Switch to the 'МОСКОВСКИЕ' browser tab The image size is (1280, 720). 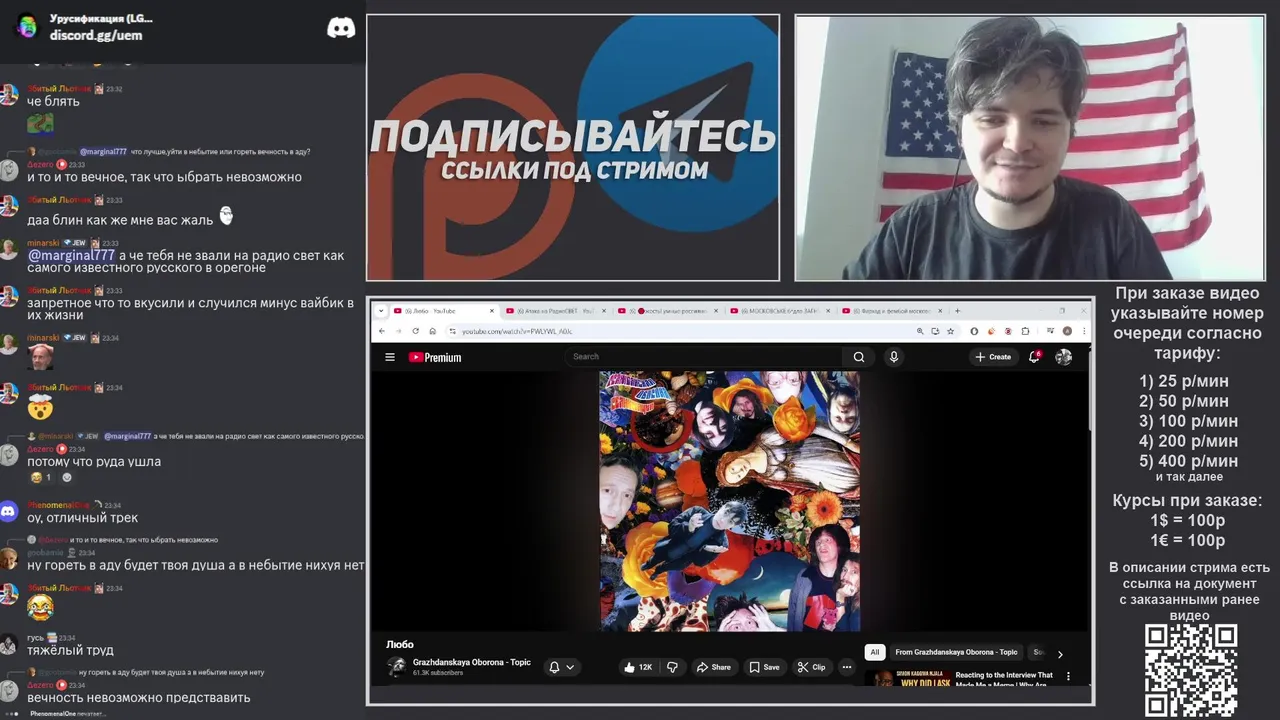tap(781, 311)
